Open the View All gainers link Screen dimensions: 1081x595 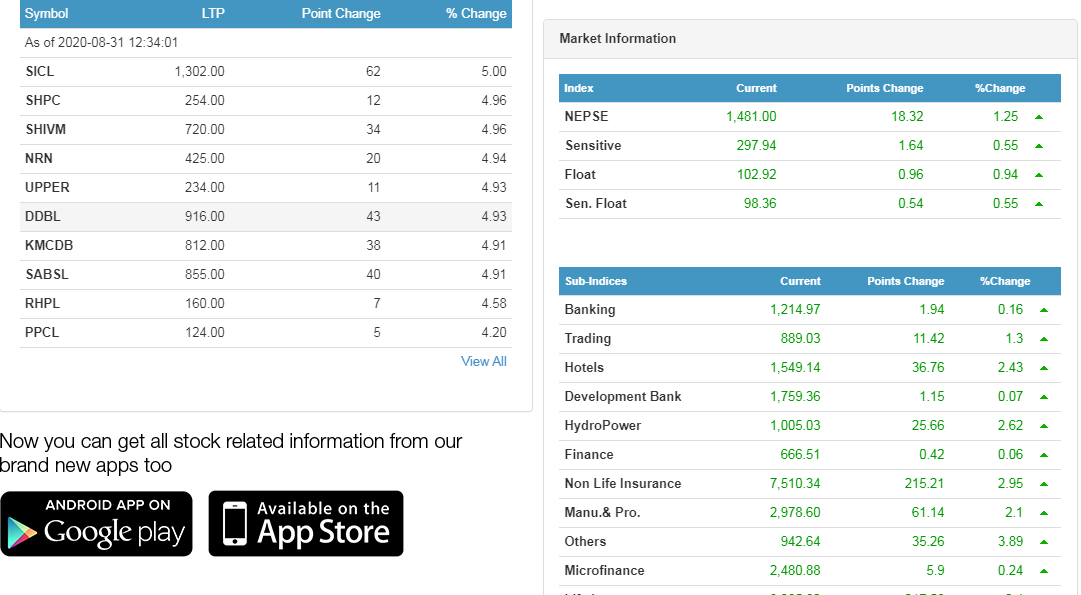483,361
